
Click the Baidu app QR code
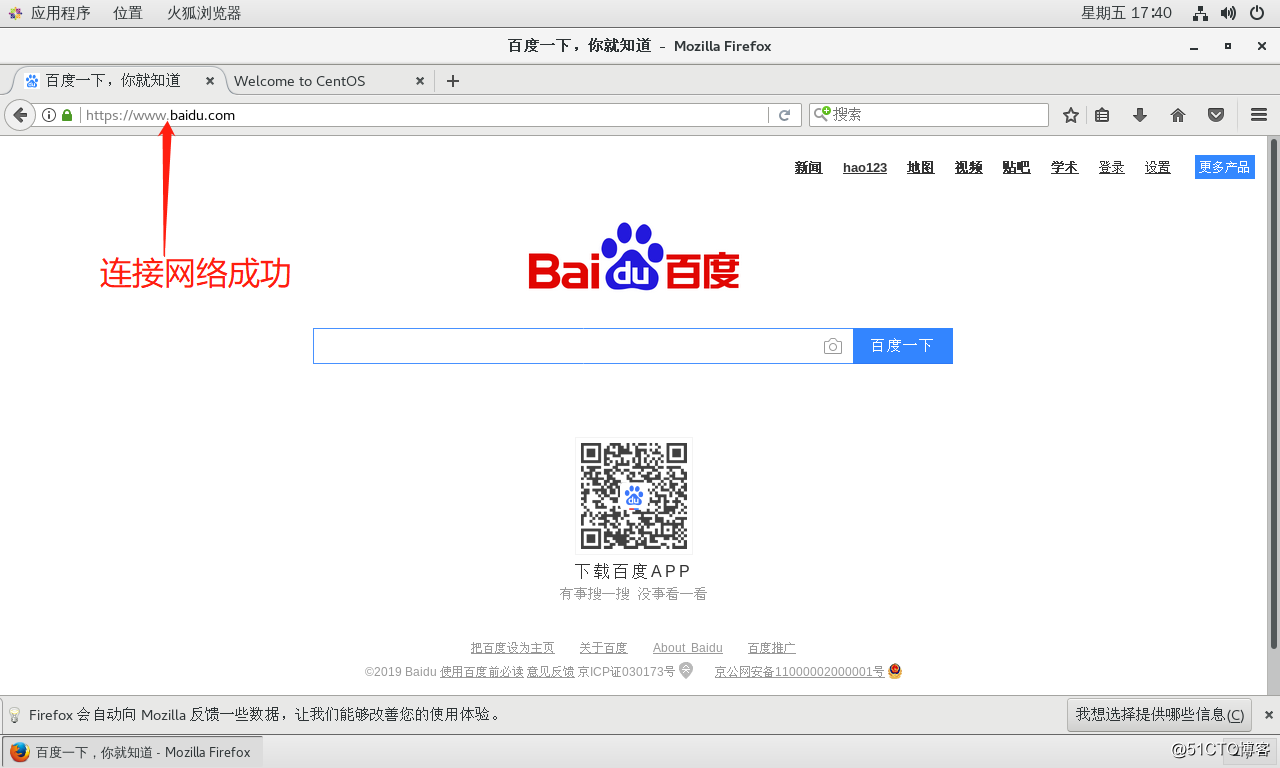[634, 496]
